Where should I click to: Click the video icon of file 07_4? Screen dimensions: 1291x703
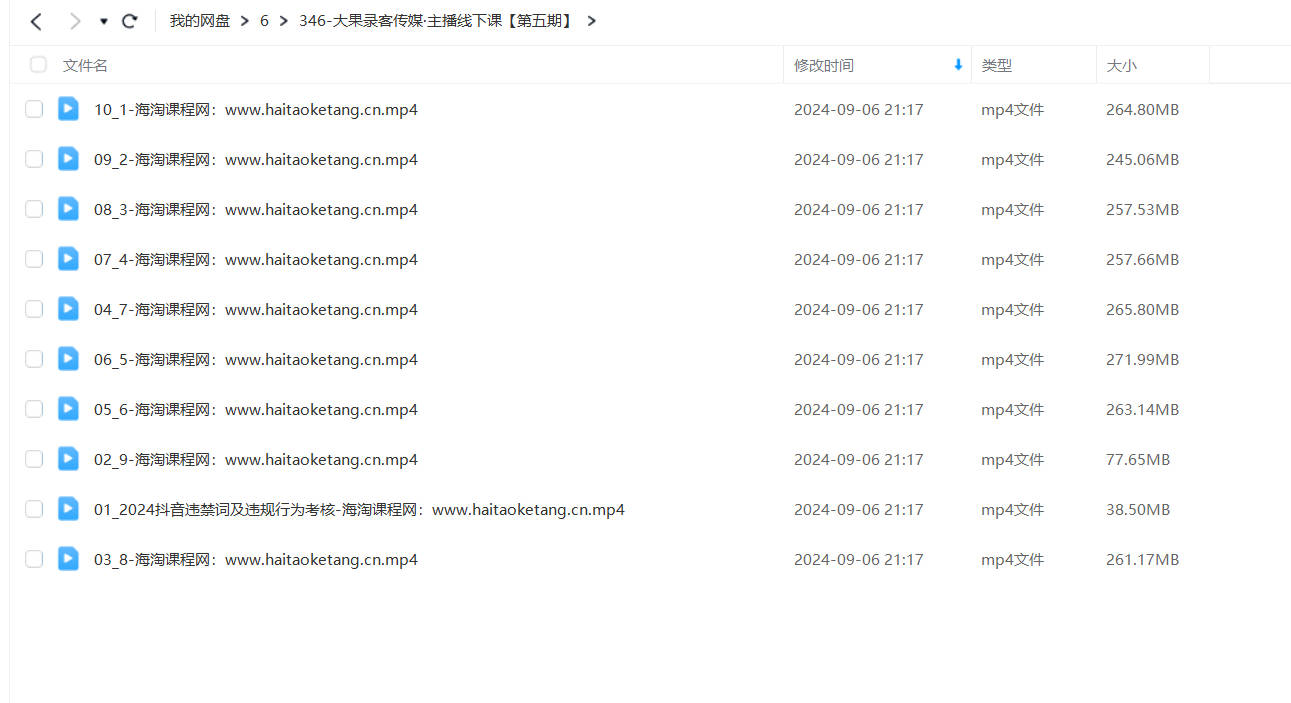coord(68,259)
